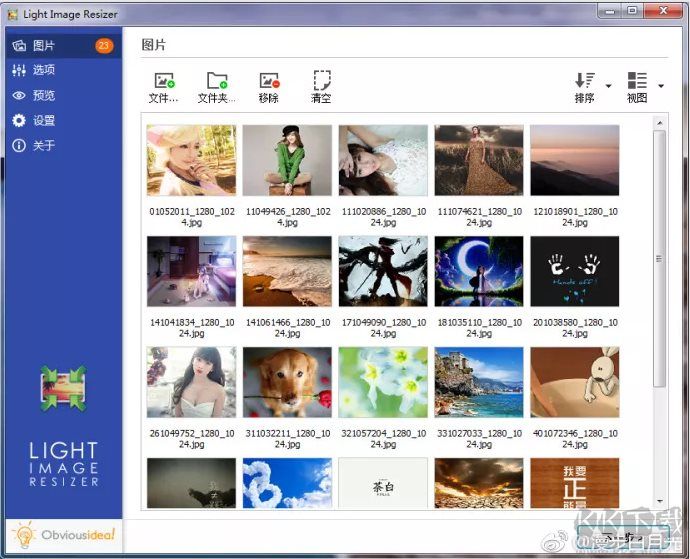Click the add folder toolbar icon
Screen dimensions: 690x559
point(217,82)
